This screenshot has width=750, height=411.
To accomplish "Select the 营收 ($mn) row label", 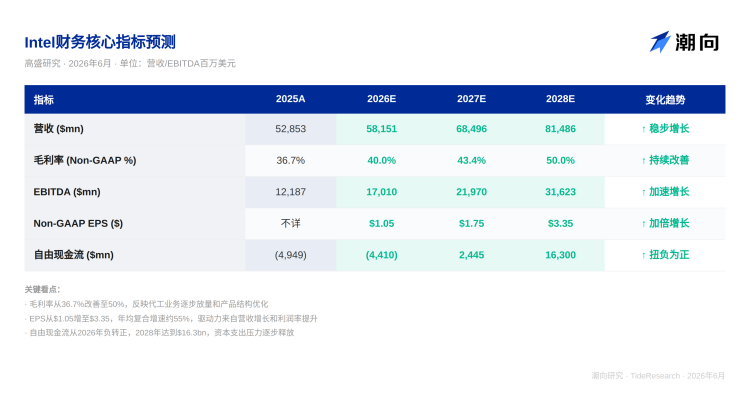I will [58, 129].
